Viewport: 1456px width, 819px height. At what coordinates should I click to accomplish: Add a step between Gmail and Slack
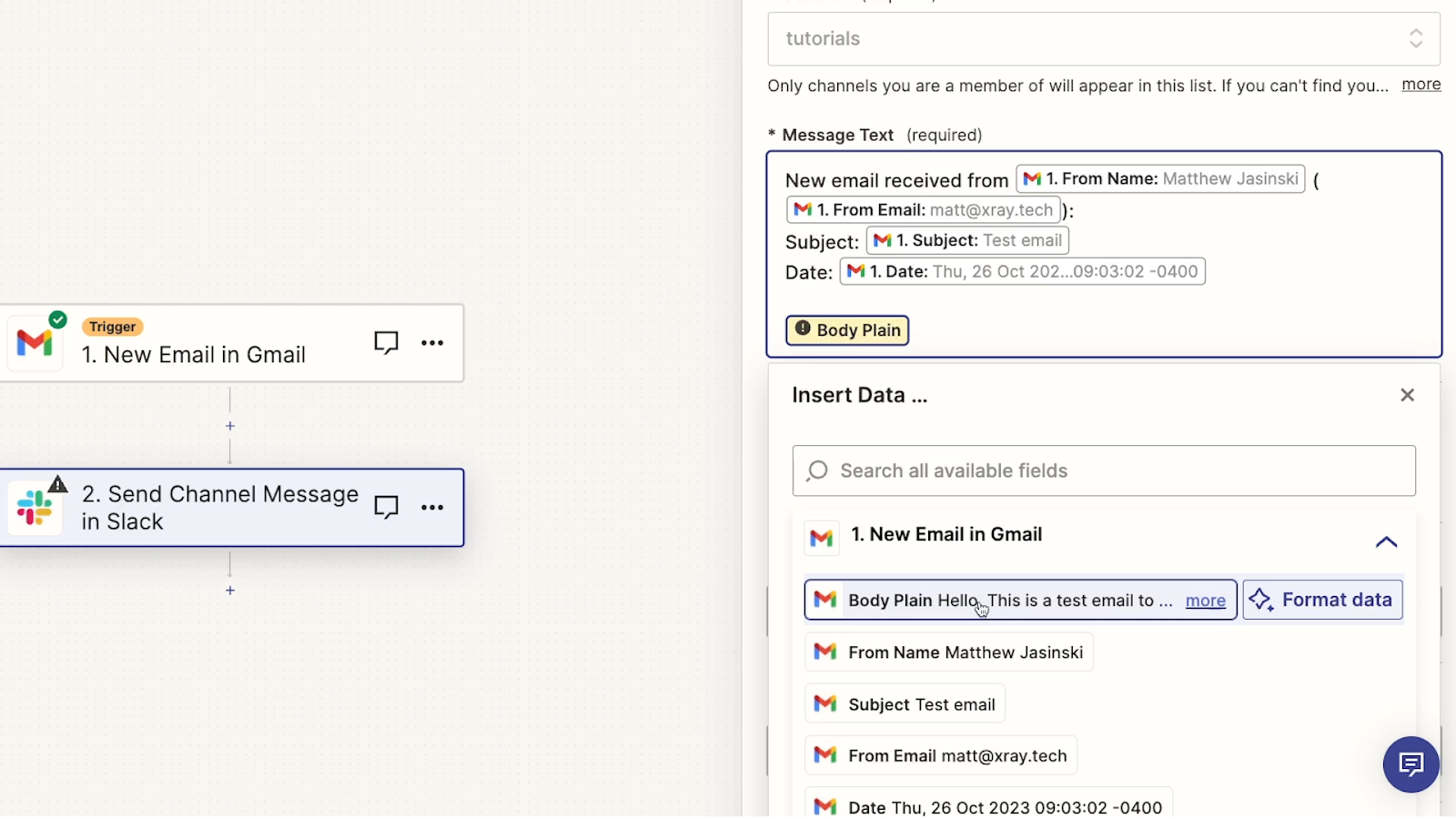[x=230, y=426]
